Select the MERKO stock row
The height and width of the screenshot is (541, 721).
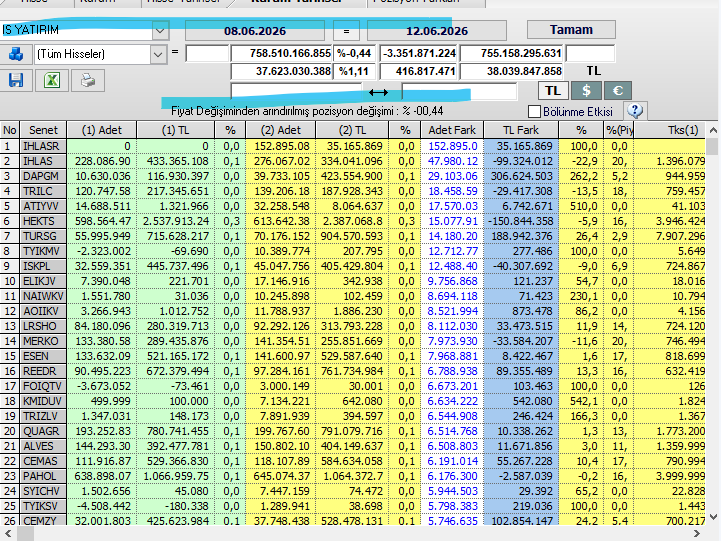pos(353,341)
